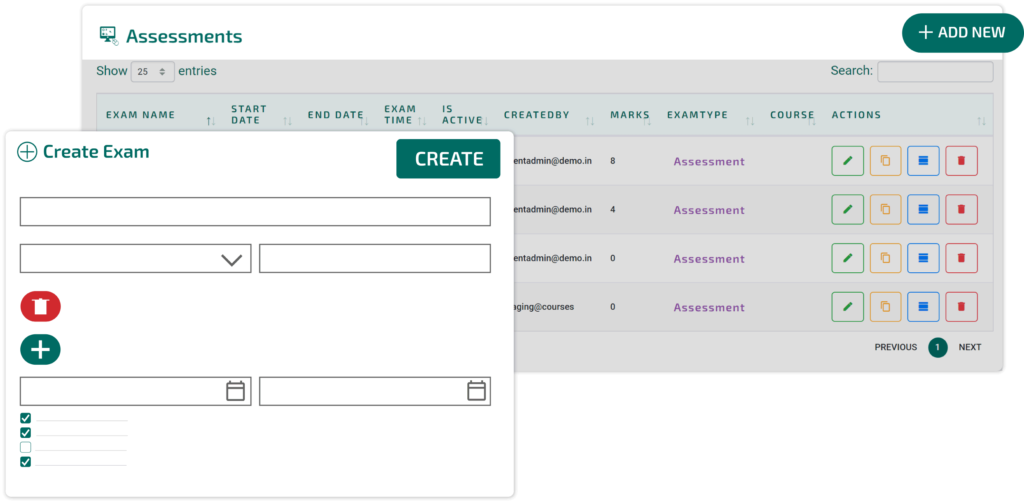Sort by Exam Time column

coord(422,121)
